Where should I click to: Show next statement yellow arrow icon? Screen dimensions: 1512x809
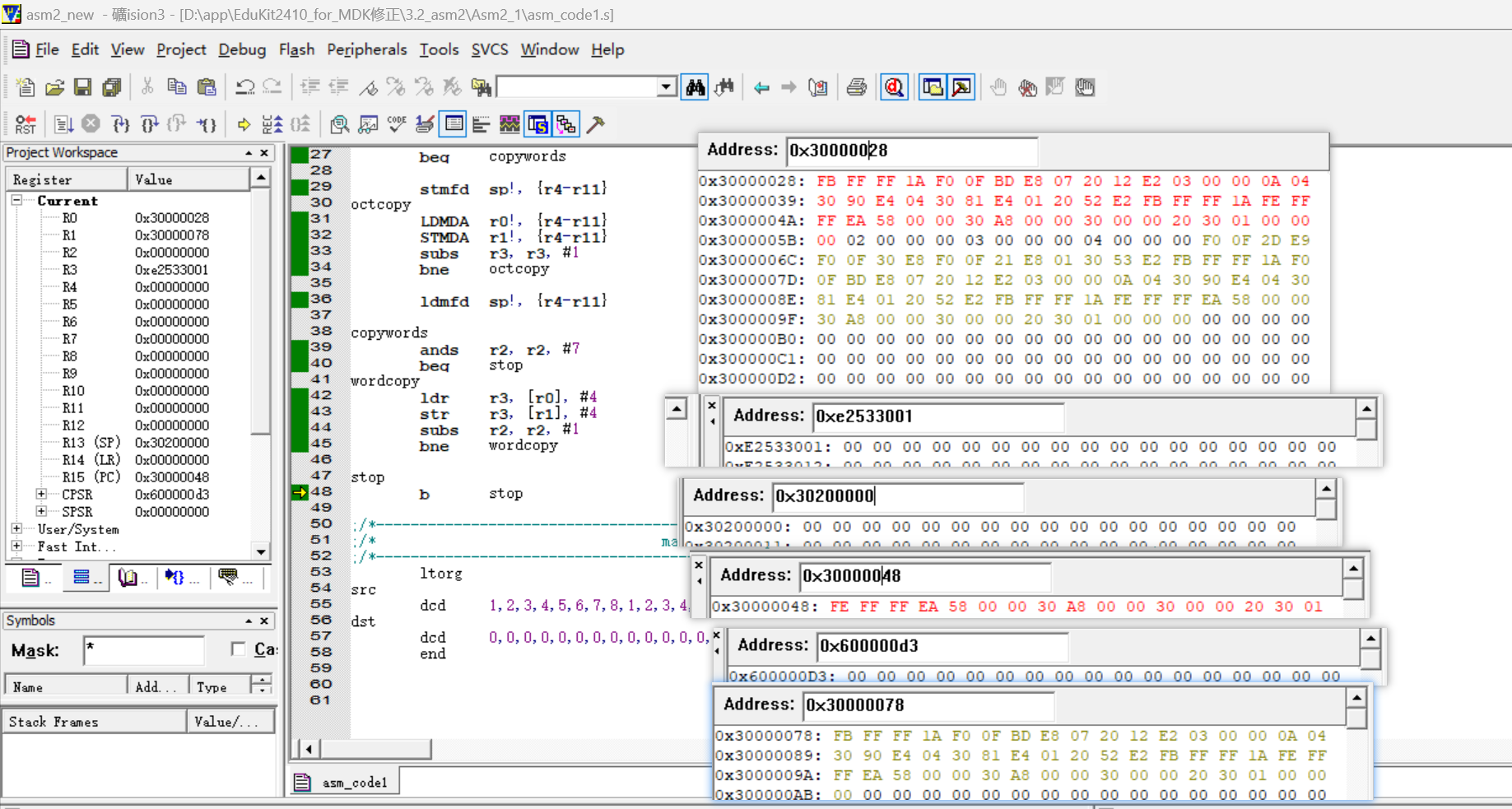(244, 124)
